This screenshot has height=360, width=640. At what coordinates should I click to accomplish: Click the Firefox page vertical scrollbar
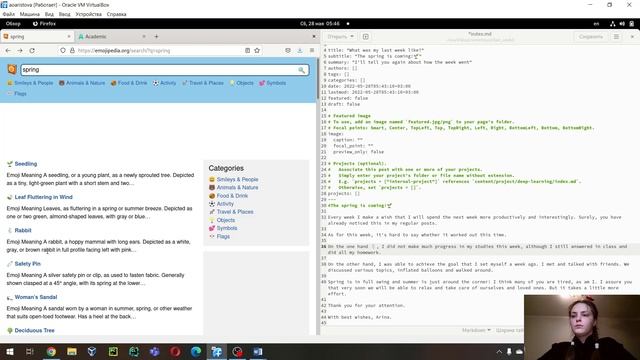(318, 78)
